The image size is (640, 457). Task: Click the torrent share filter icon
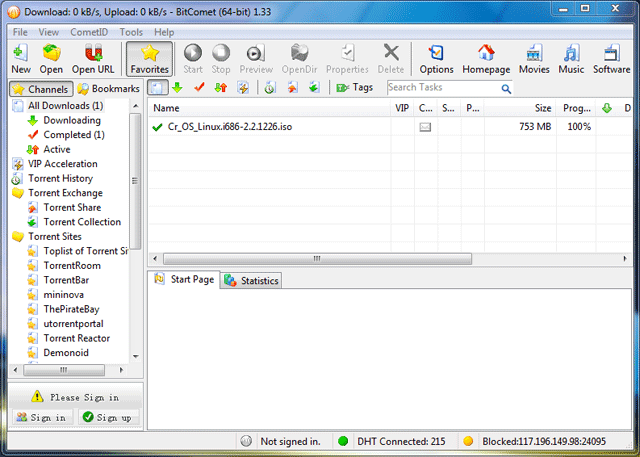(293, 87)
